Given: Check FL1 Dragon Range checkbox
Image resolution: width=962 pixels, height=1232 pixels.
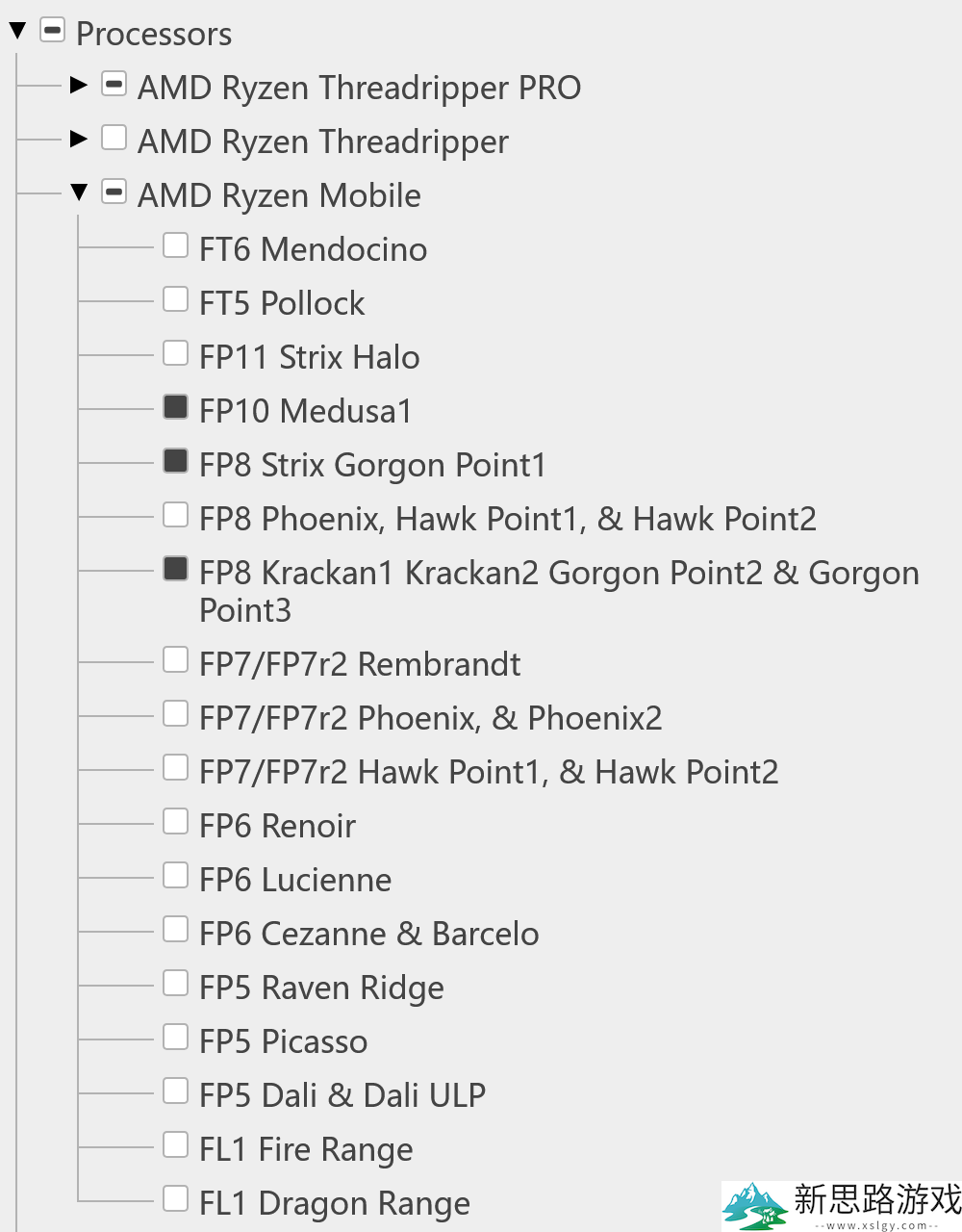Looking at the screenshot, I should (175, 1198).
